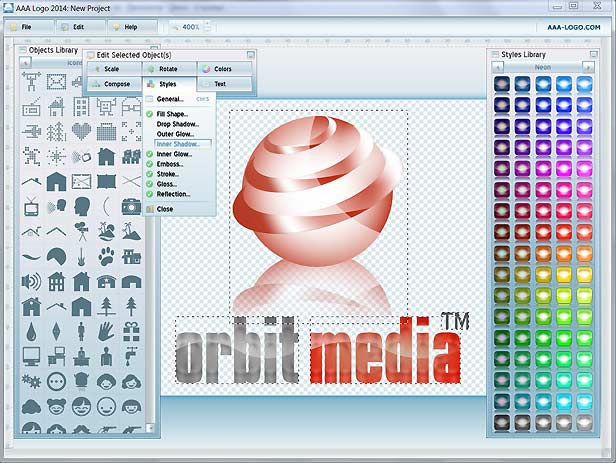Select the pixelated snowflake icon

[x=57, y=157]
